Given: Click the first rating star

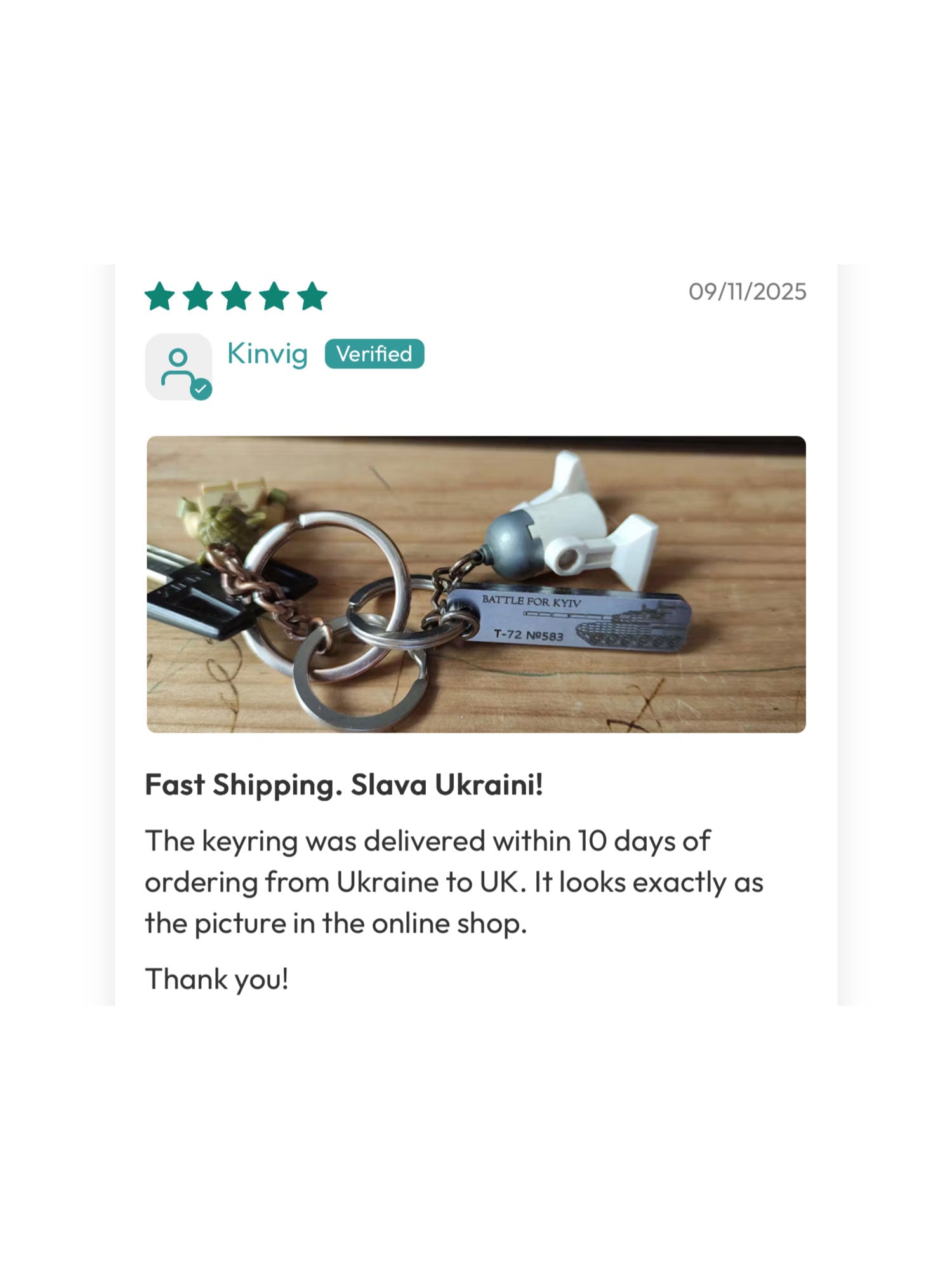Looking at the screenshot, I should pos(160,297).
